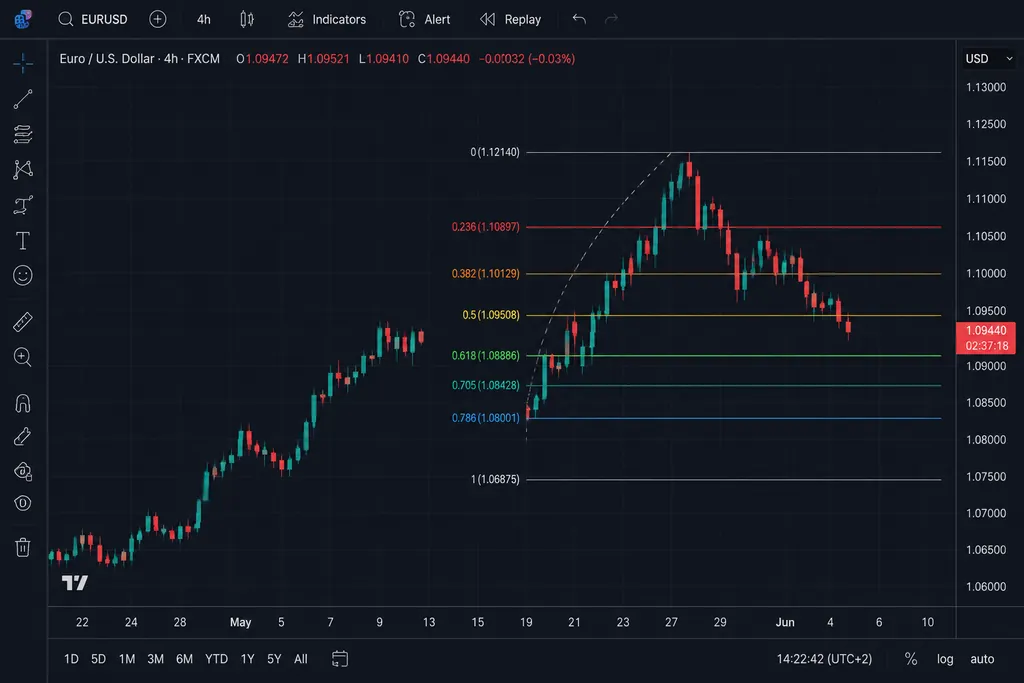Select the projection and forecasting tool

point(23,205)
